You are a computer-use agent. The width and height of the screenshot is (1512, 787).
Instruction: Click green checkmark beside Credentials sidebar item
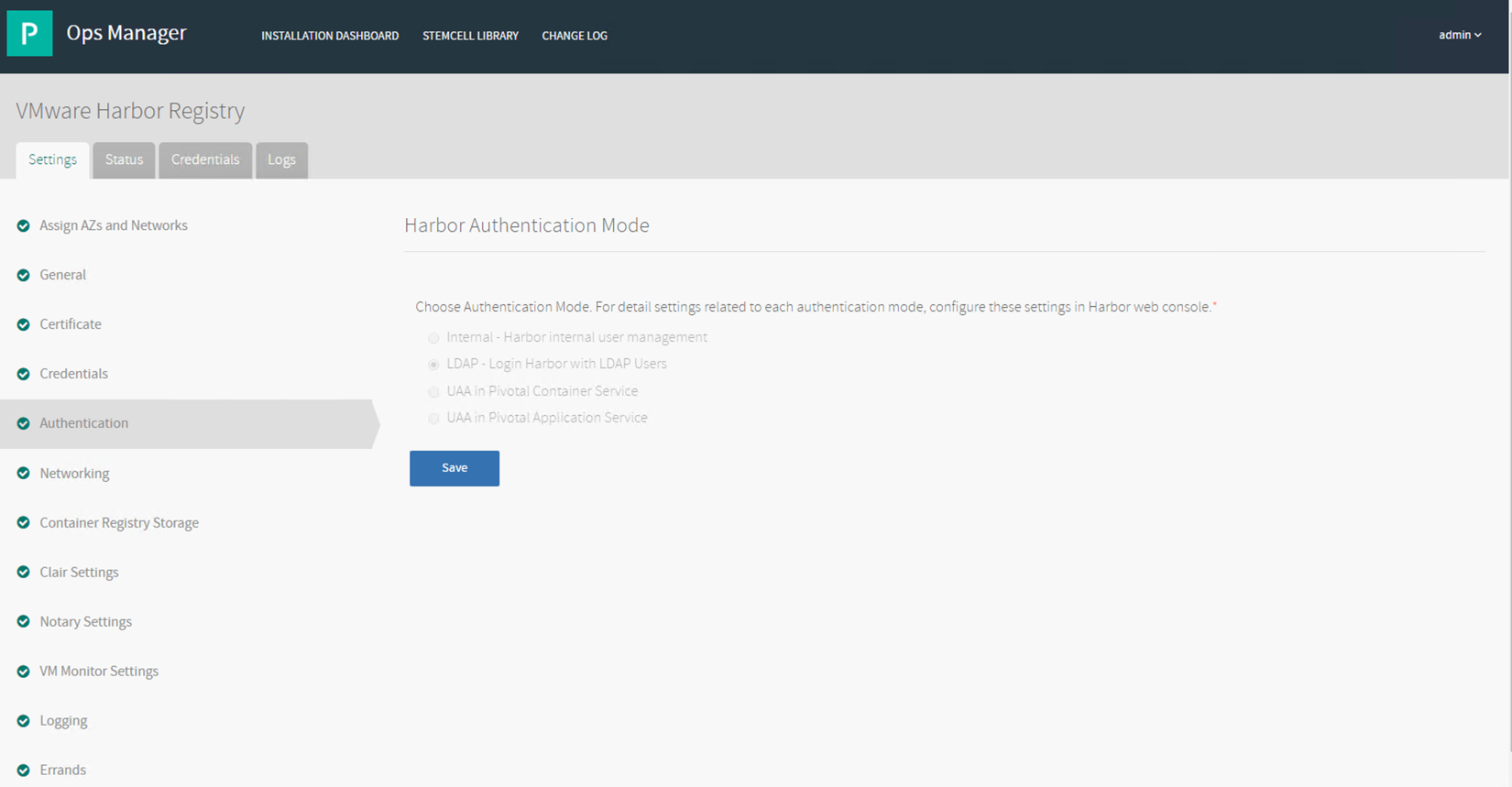pyautogui.click(x=24, y=374)
